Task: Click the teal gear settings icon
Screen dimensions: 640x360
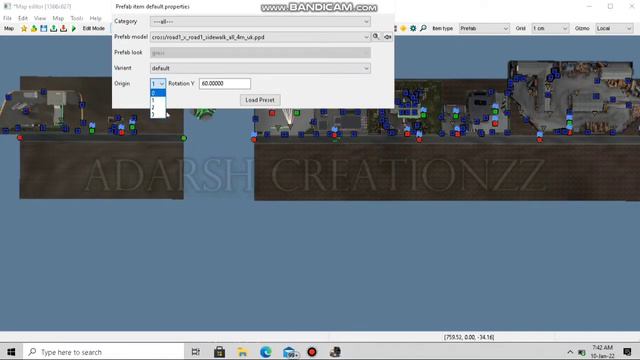Action: 413,28
